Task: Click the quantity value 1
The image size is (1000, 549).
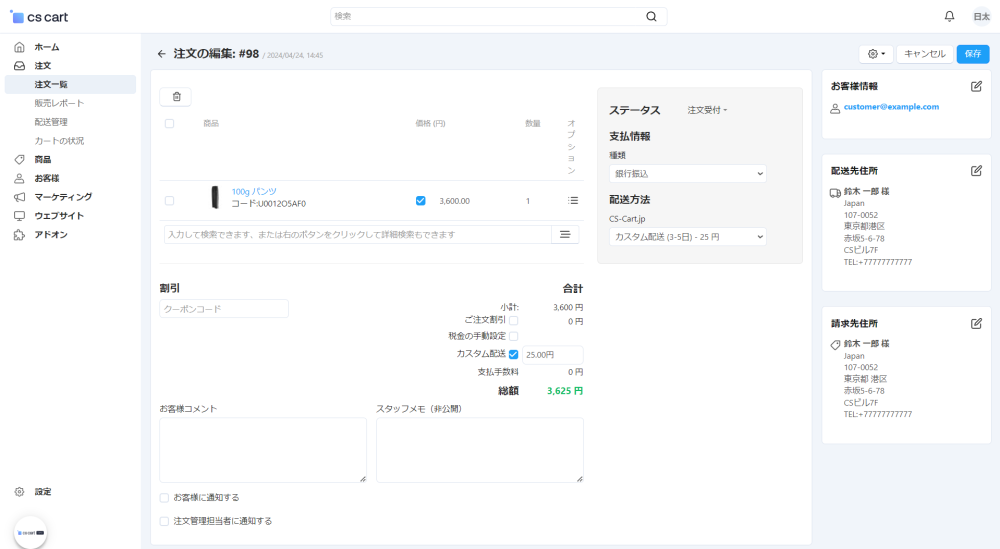Action: 528,201
